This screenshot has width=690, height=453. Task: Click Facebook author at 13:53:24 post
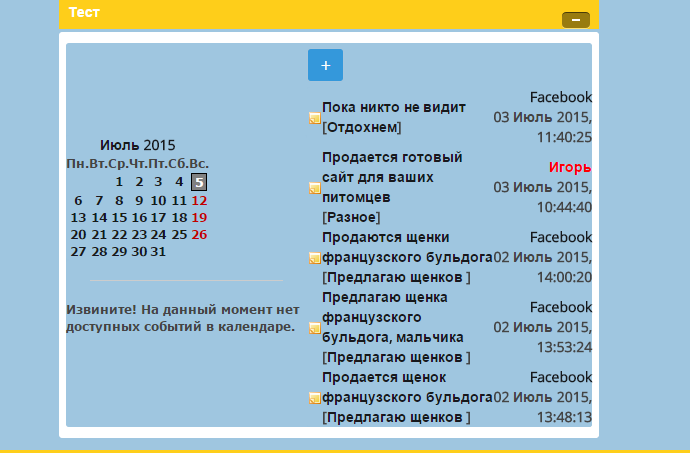(561, 307)
